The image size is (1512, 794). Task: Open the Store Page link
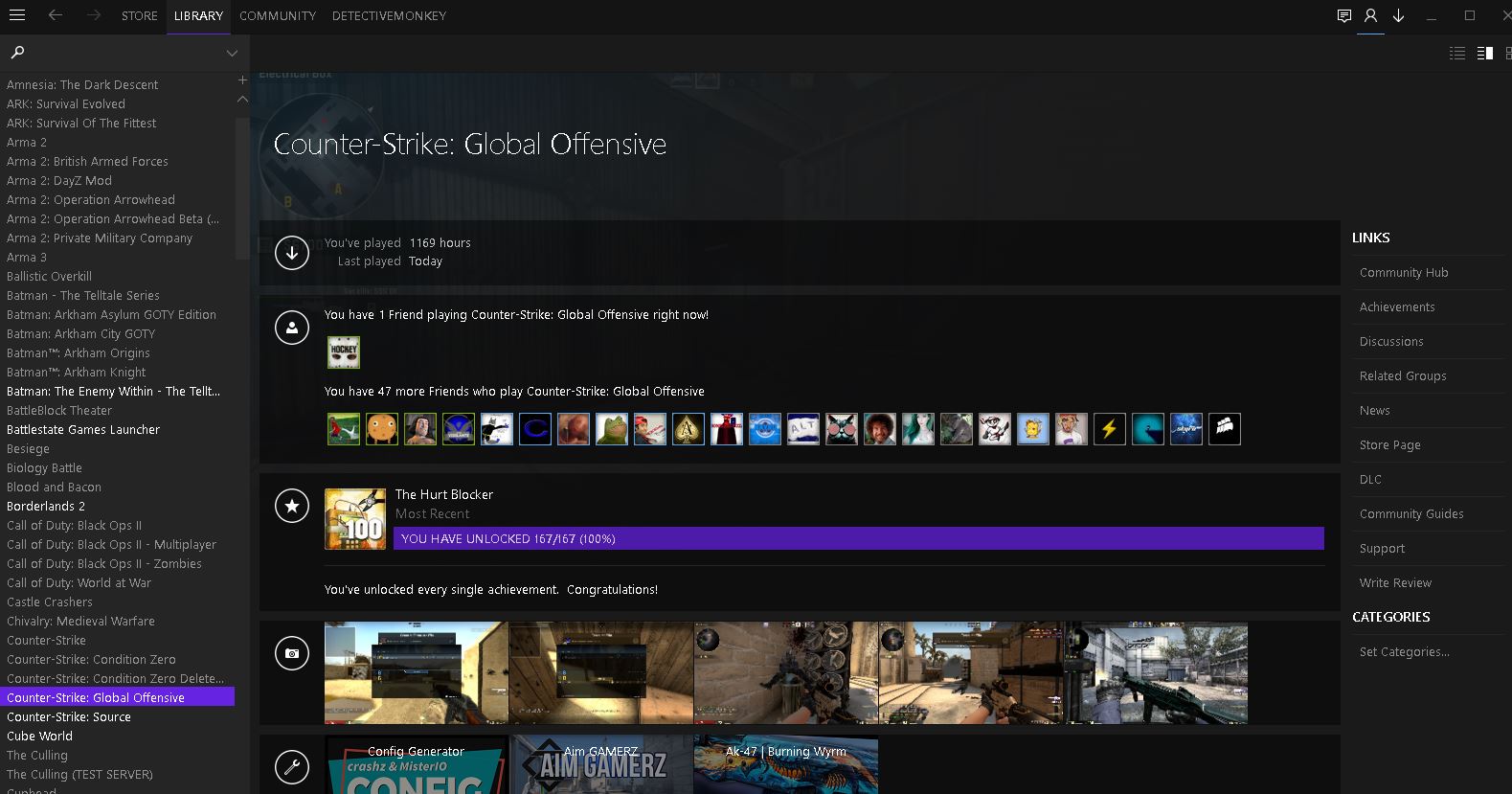click(x=1390, y=445)
